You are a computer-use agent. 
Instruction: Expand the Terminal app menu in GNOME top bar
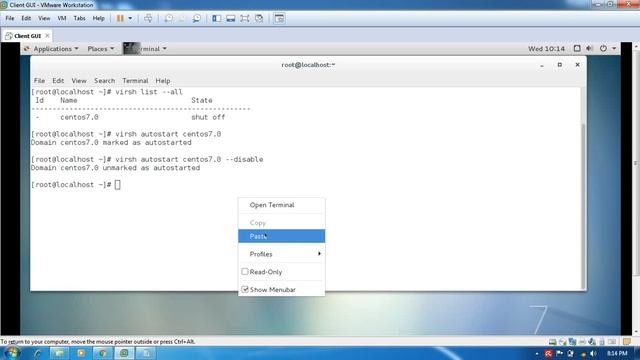pos(145,49)
